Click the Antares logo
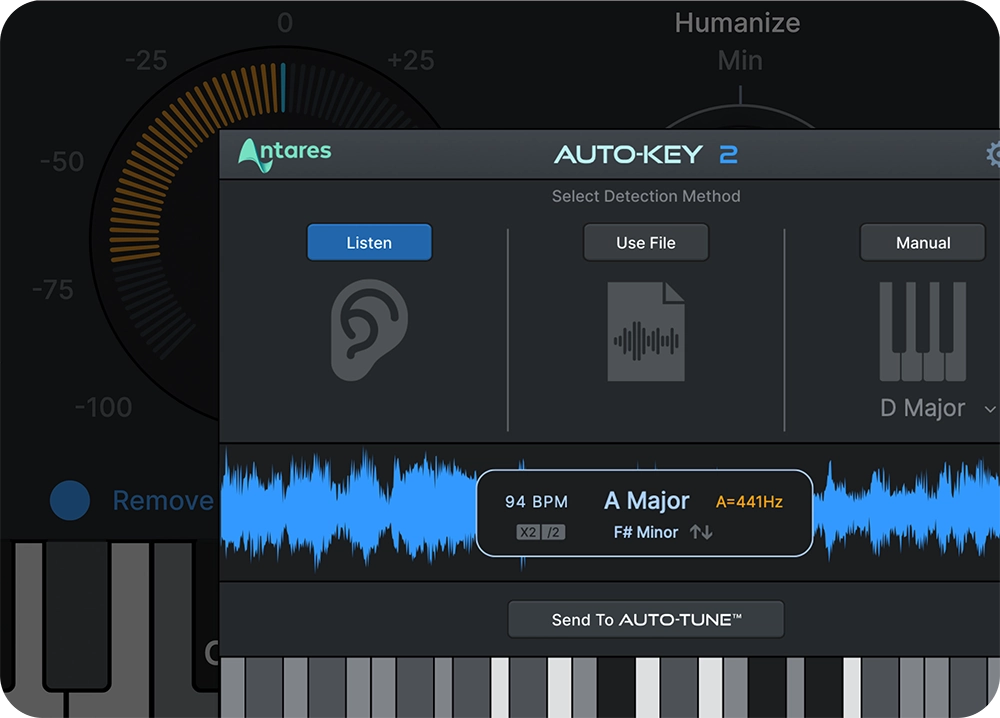Image resolution: width=1000 pixels, height=718 pixels. [x=285, y=155]
